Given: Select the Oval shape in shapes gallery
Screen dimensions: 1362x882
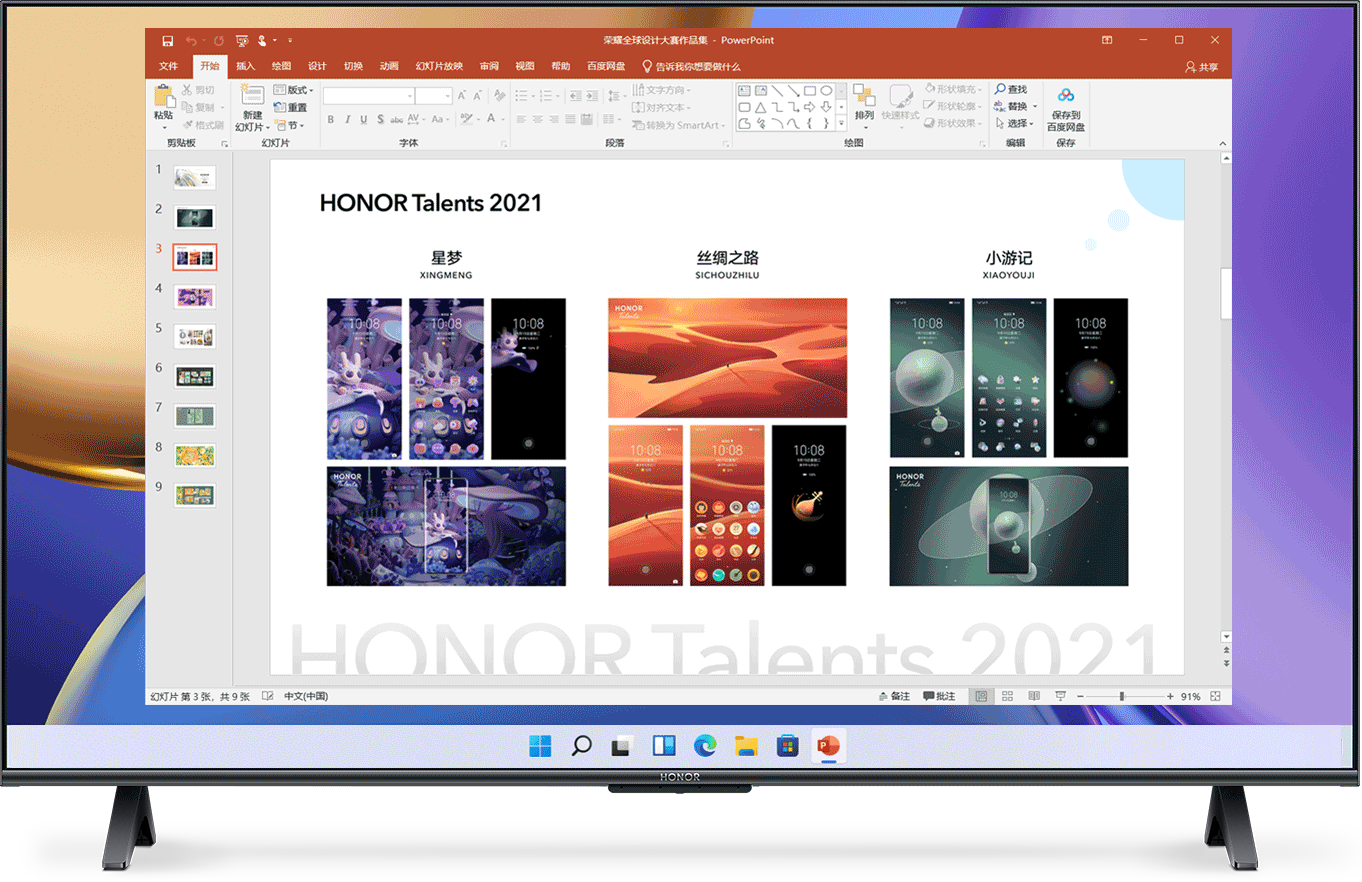Looking at the screenshot, I should tap(826, 90).
